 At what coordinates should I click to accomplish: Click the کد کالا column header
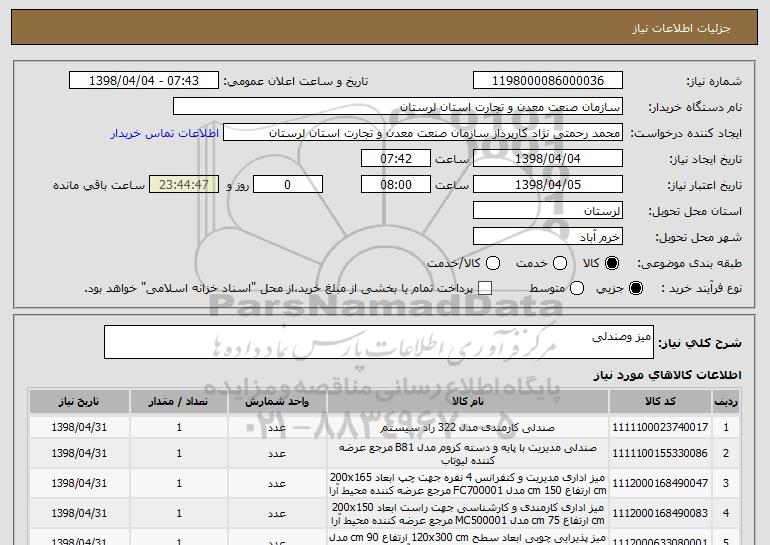point(660,402)
